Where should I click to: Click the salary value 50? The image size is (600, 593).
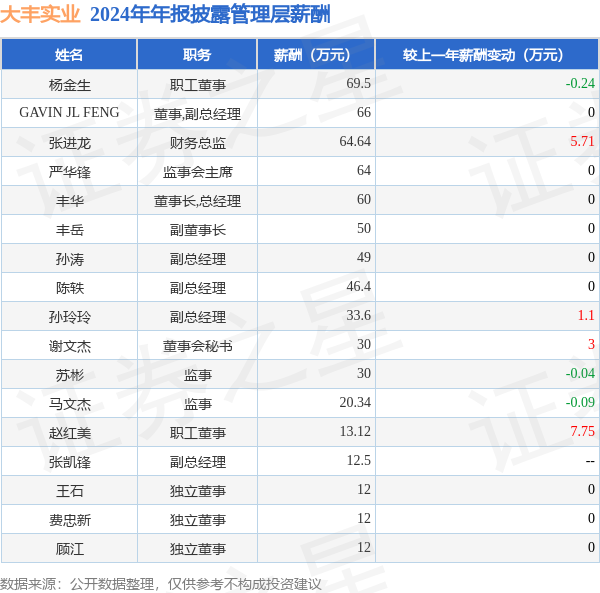pyautogui.click(x=364, y=228)
